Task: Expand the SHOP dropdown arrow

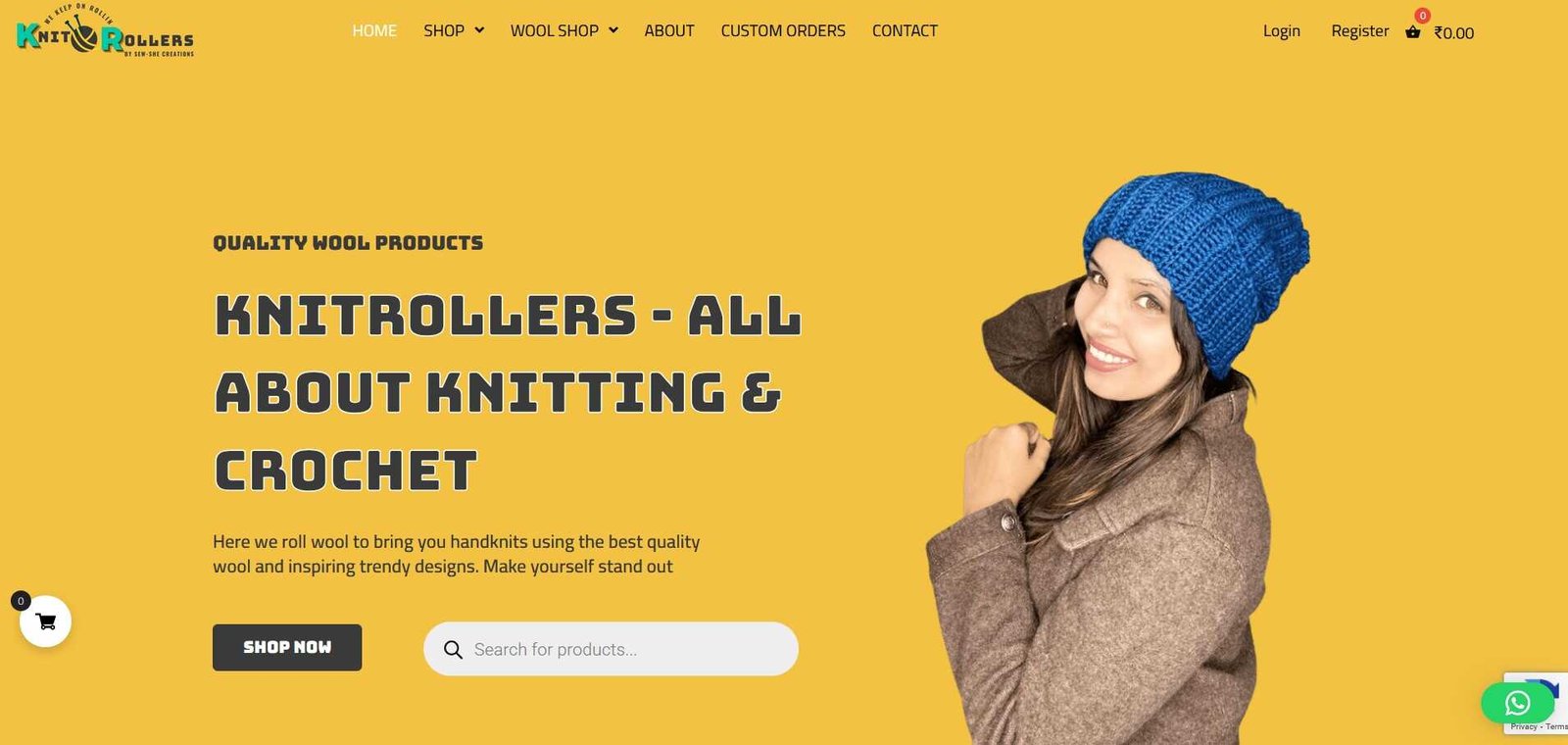Action: tap(479, 30)
